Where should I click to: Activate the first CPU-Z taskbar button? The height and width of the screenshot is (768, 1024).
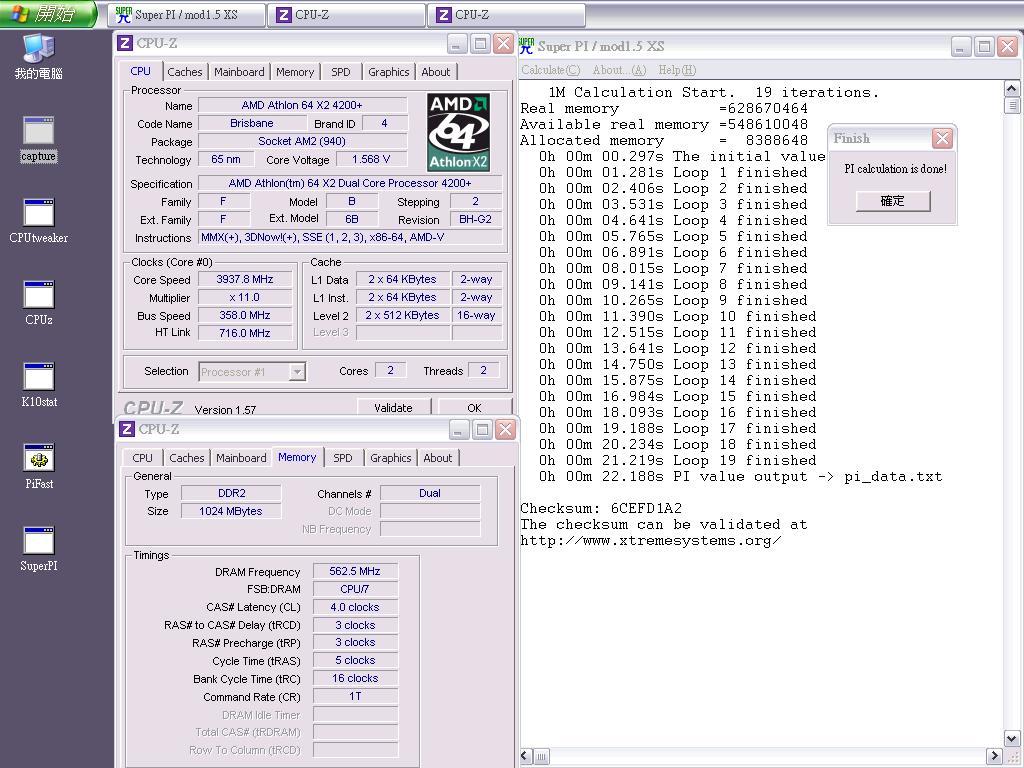click(x=347, y=15)
